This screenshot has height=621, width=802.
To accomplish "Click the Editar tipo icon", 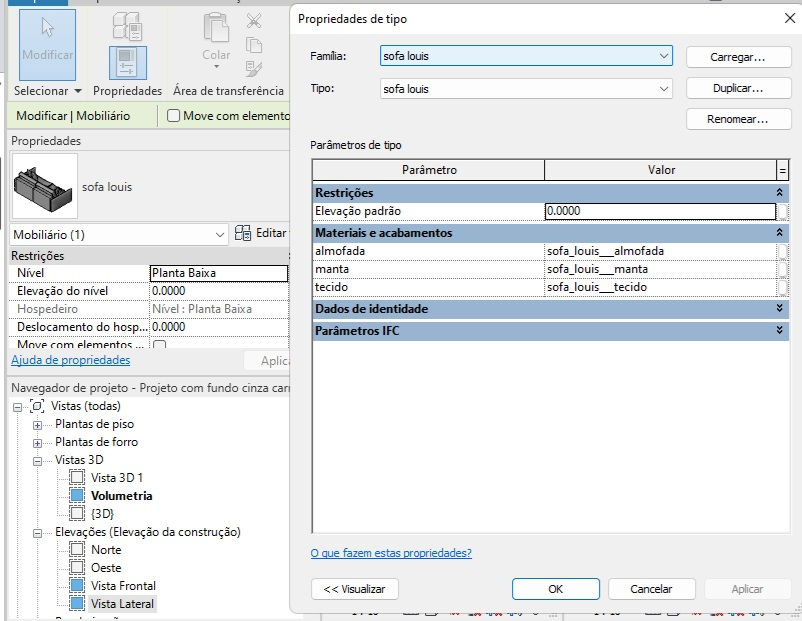I will point(243,233).
